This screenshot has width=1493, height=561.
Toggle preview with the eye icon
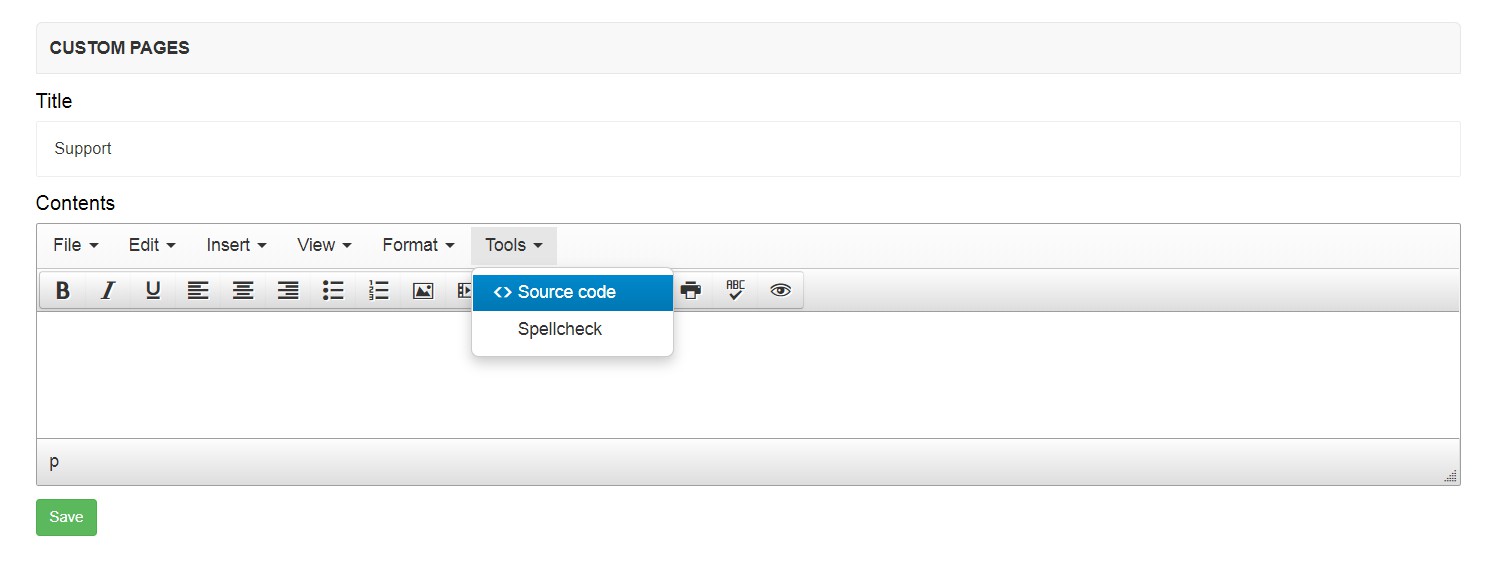click(781, 291)
